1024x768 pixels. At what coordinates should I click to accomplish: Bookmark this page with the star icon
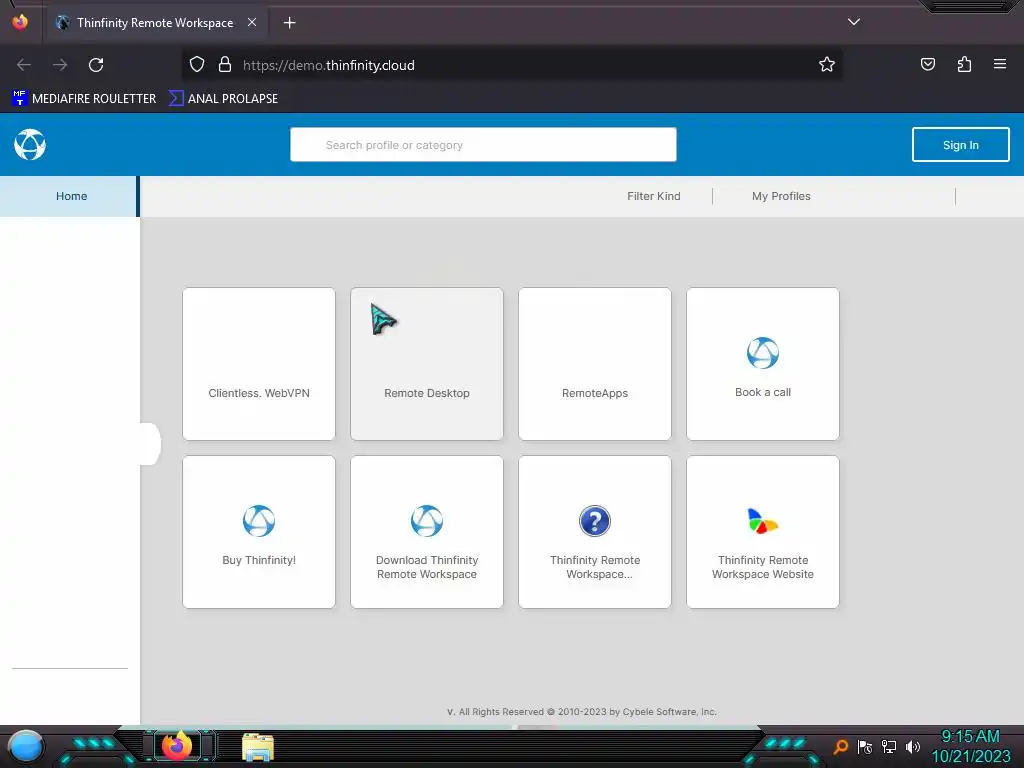point(827,64)
